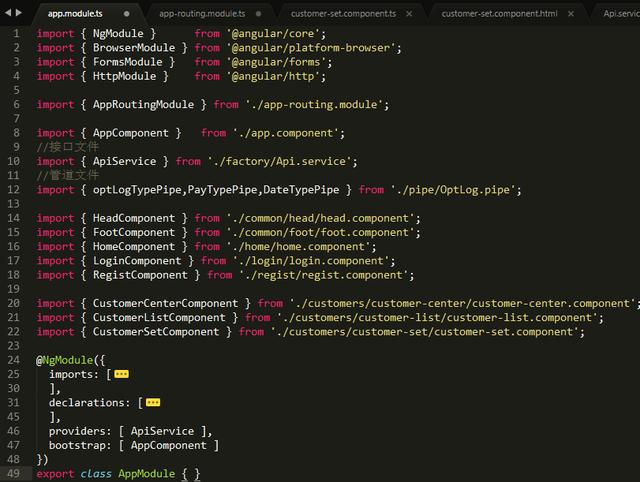The height and width of the screenshot is (482, 640).
Task: Click the './app.component' path string
Action: pyautogui.click(x=286, y=133)
